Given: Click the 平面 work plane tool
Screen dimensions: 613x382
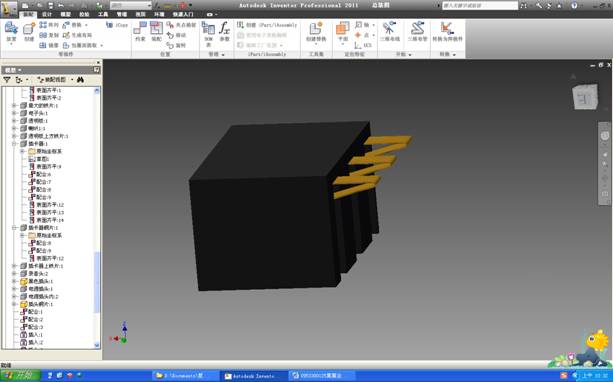Looking at the screenshot, I should tap(342, 31).
